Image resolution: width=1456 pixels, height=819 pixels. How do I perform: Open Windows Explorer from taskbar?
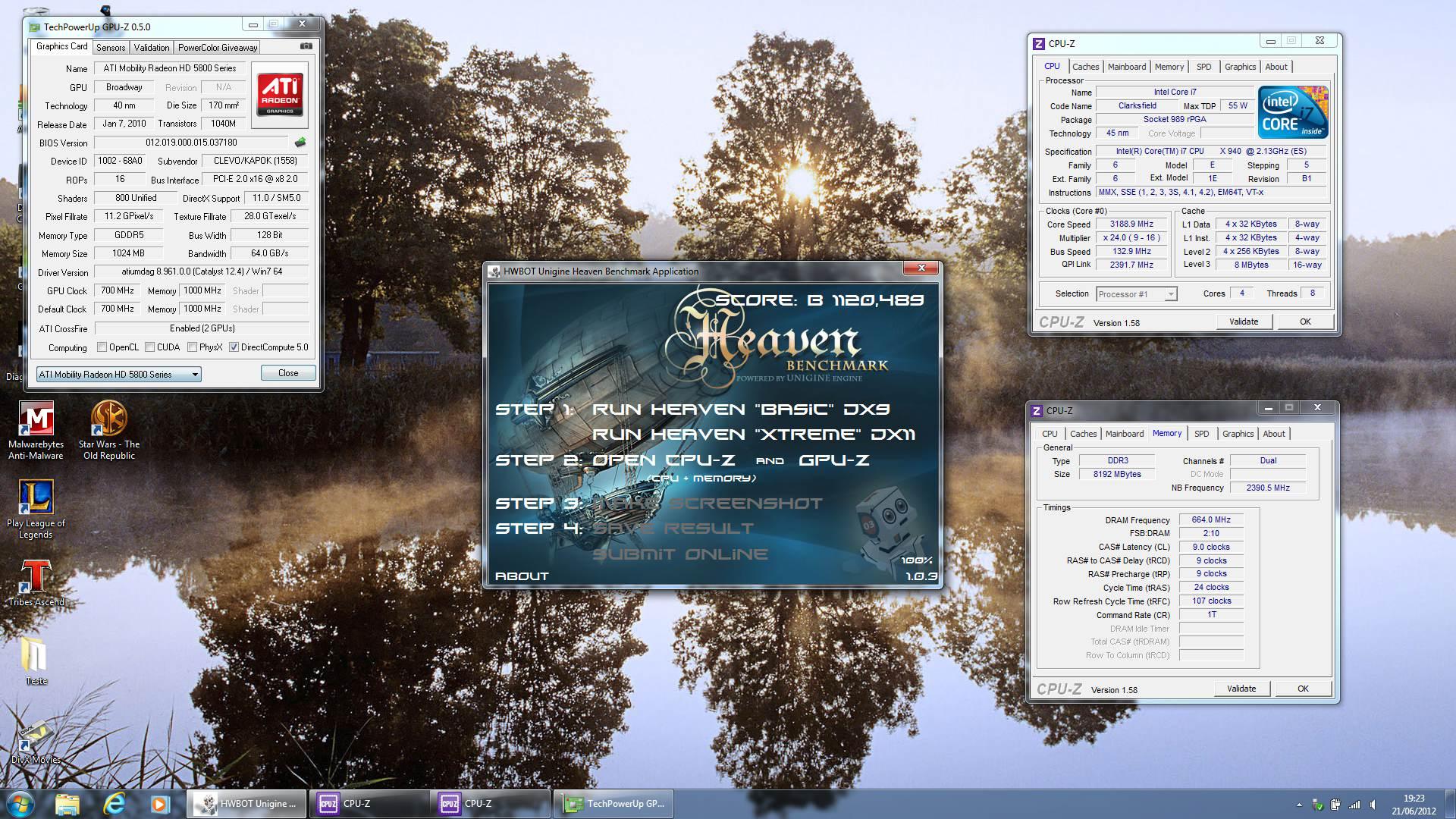click(x=67, y=804)
